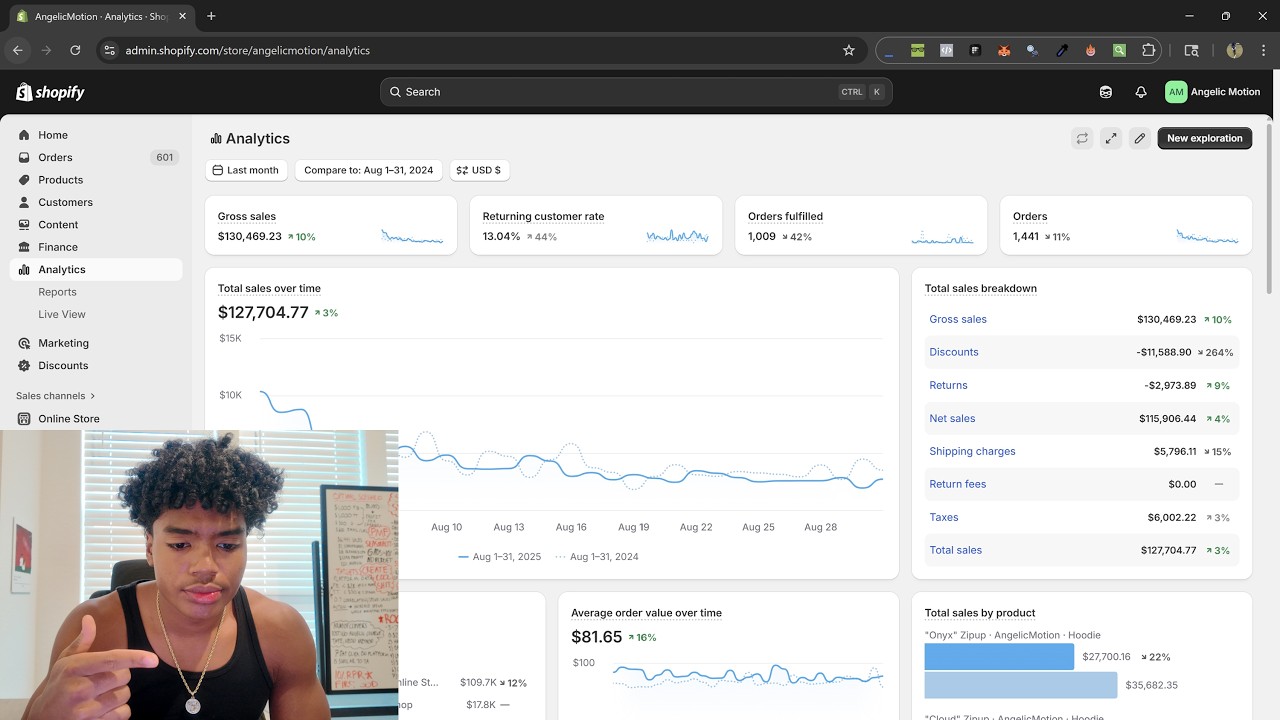Click the Aug 1–31, 2024 chart legend
The width and height of the screenshot is (1280, 720).
(x=597, y=557)
